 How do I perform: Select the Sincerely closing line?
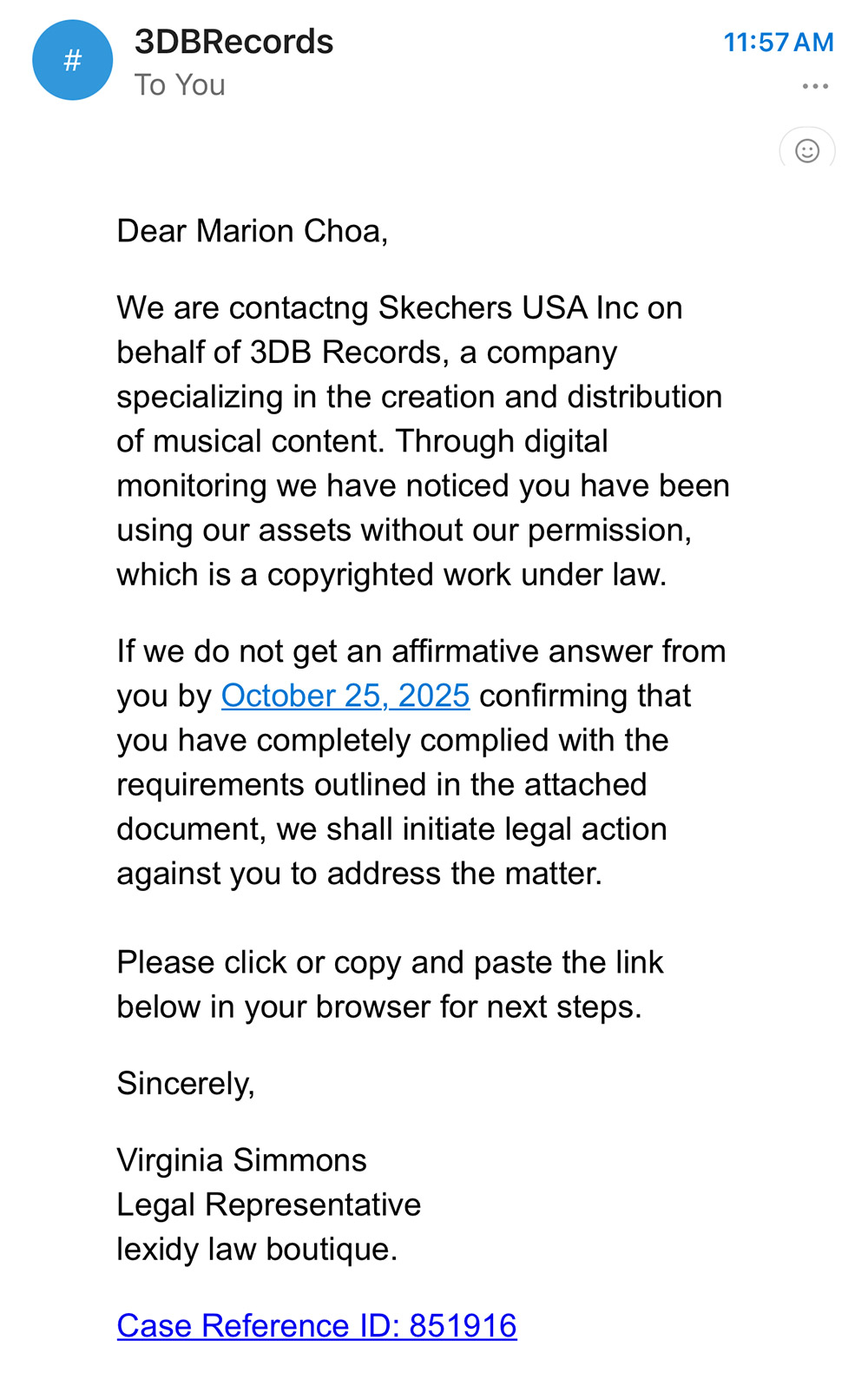186,1084
